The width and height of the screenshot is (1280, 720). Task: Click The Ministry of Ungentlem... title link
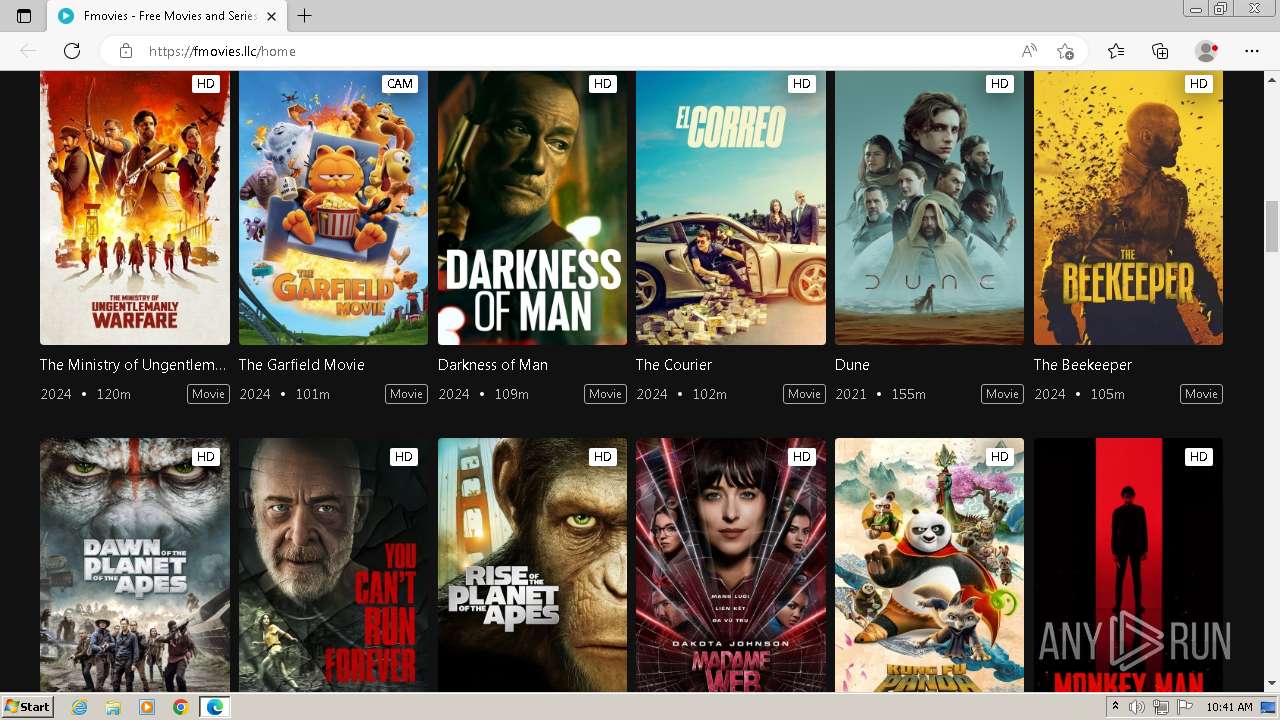tap(133, 365)
